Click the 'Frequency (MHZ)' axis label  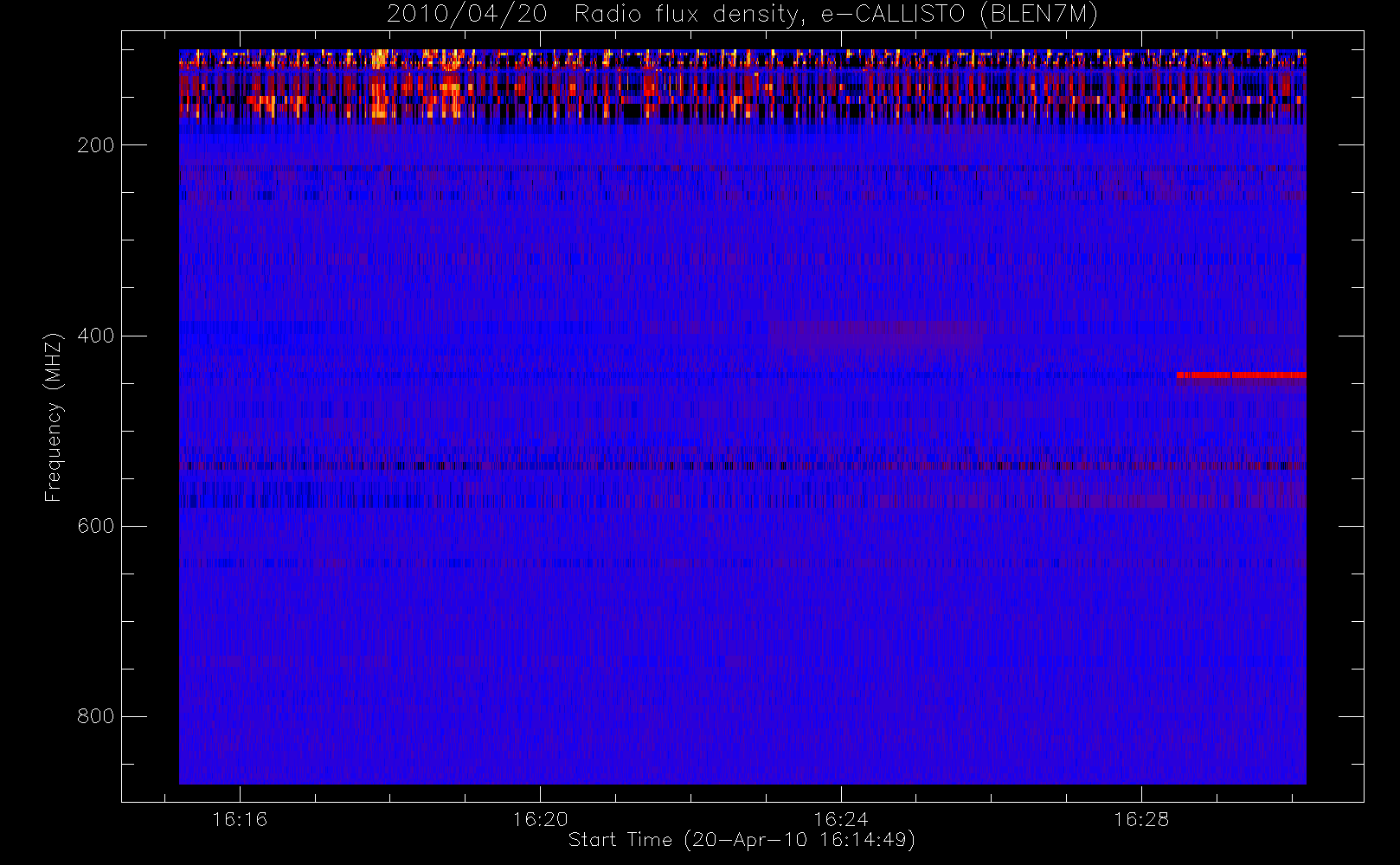coord(54,417)
